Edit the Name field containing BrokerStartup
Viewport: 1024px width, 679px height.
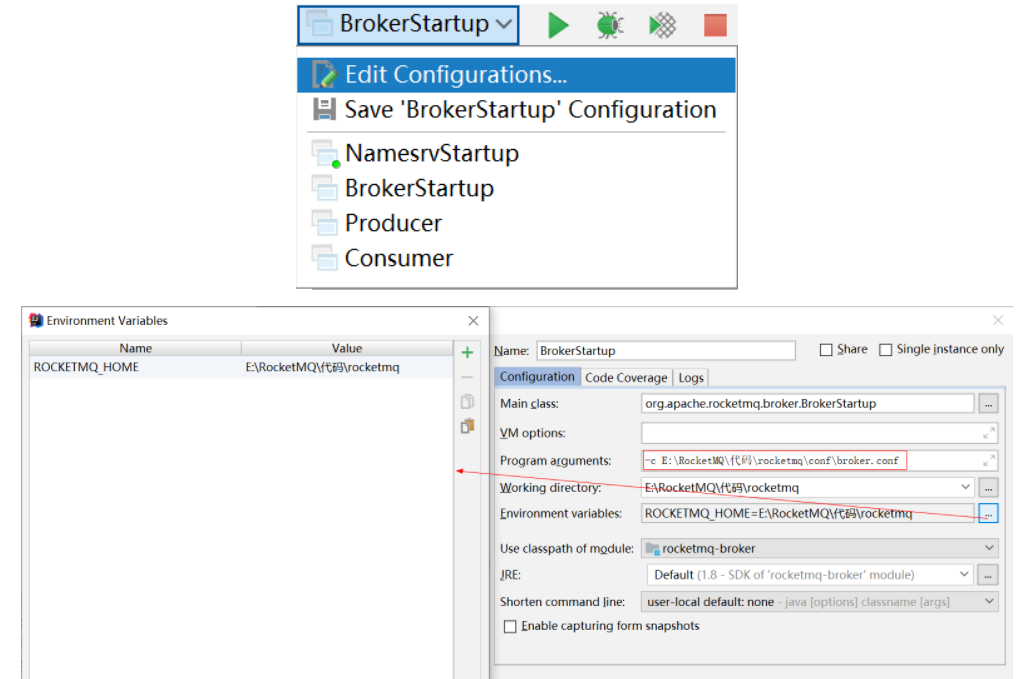(x=666, y=351)
